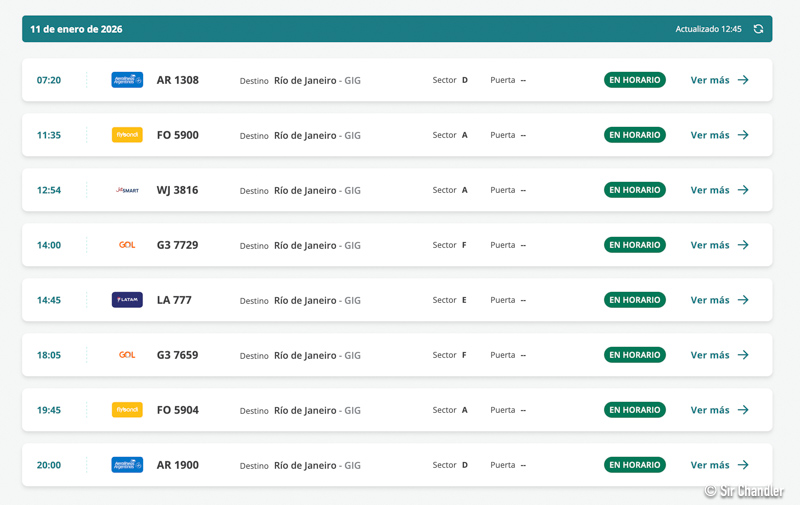800x505 pixels.
Task: Click the LATAM logo for flight LA 777
Action: [x=127, y=300]
